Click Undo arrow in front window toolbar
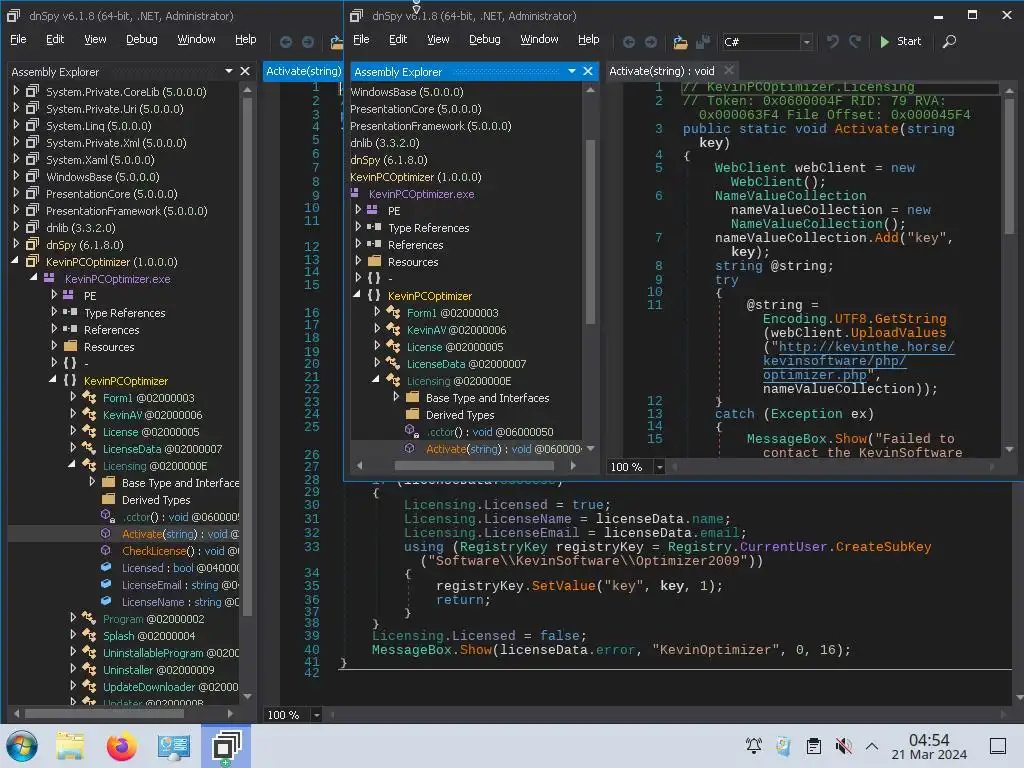This screenshot has height=768, width=1024. pyautogui.click(x=832, y=41)
